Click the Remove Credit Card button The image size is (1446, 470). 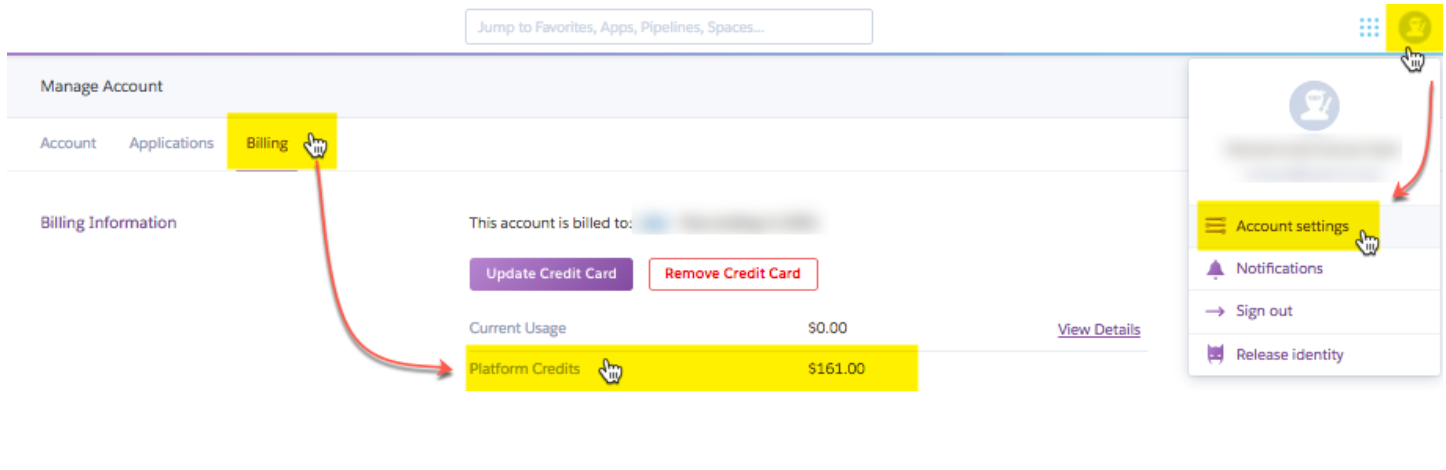[x=733, y=274]
